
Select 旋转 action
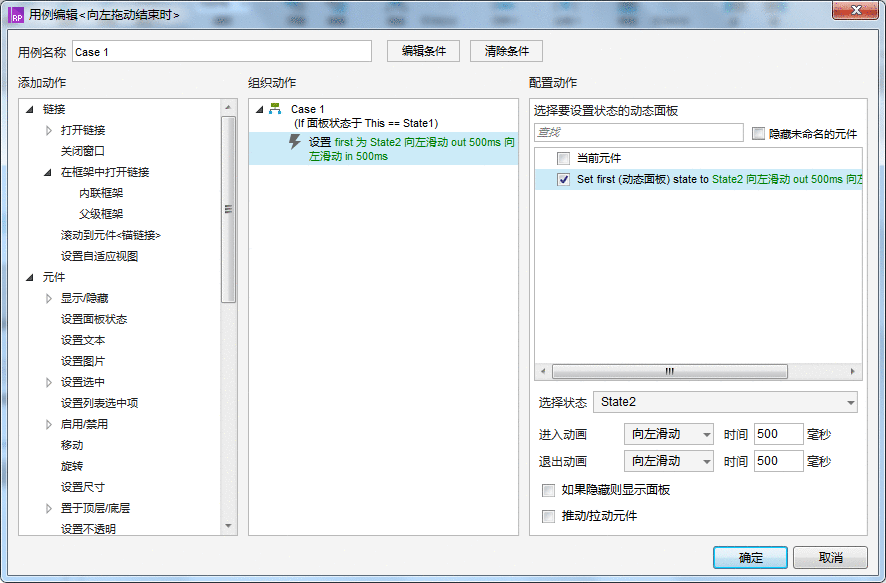[x=72, y=466]
